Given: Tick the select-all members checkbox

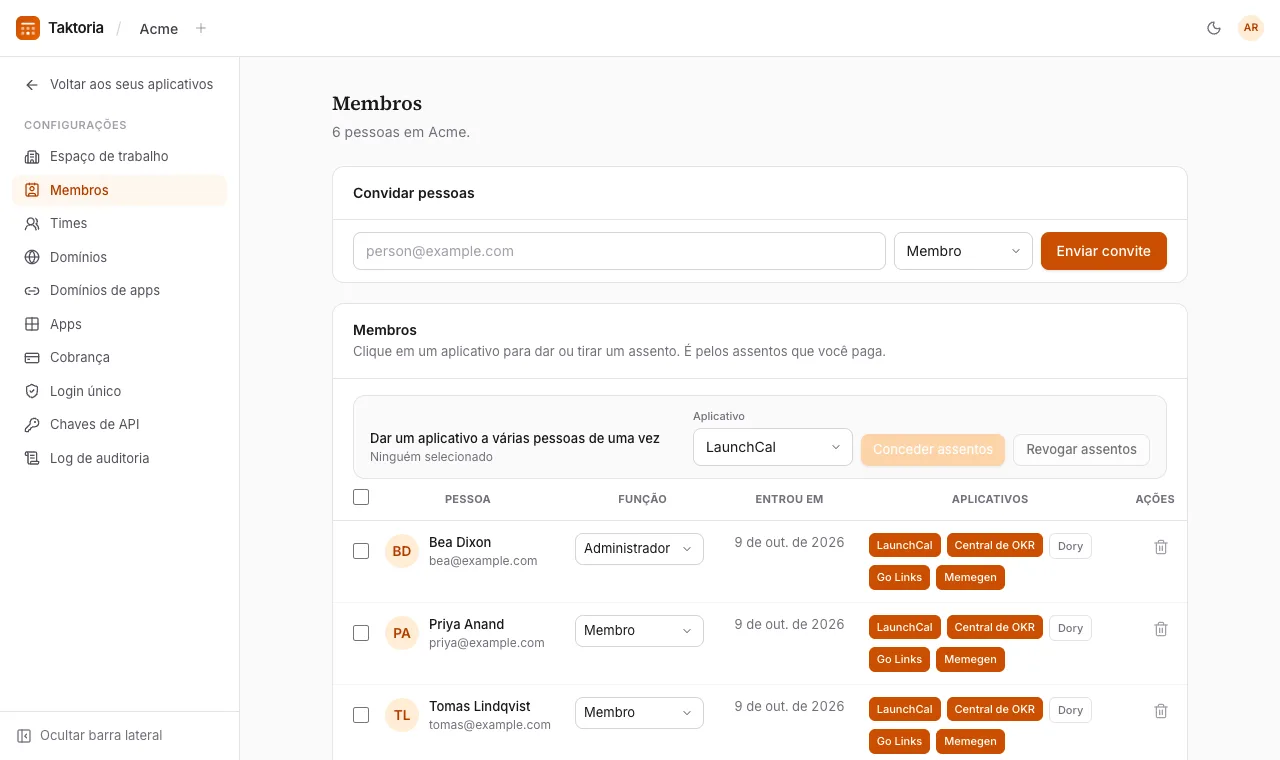Looking at the screenshot, I should point(361,497).
